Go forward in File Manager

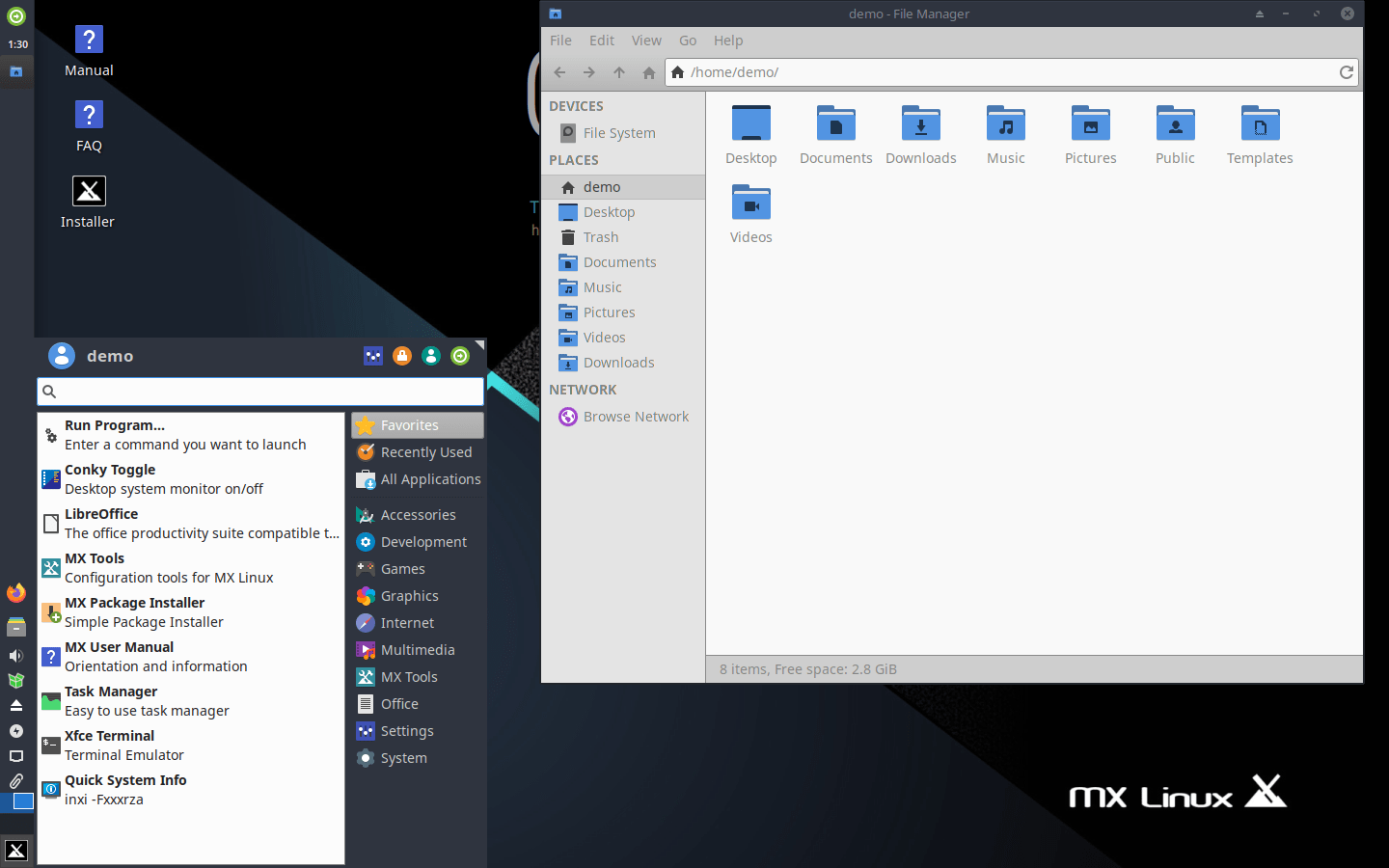[589, 72]
